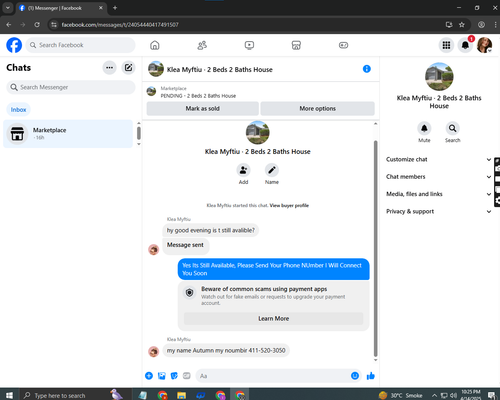The height and width of the screenshot is (400, 500).
Task: Go back using browser back arrow
Action: coord(9,25)
